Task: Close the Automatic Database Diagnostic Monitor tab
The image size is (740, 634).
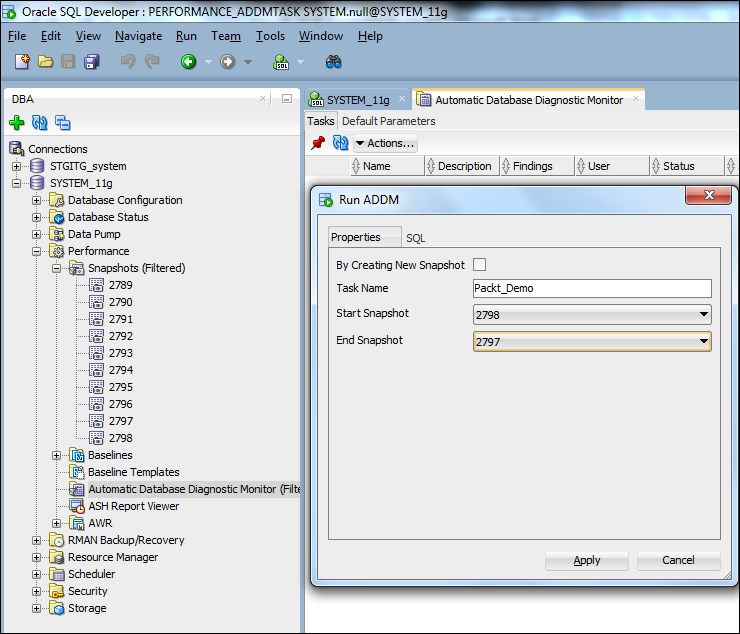Action: click(x=636, y=99)
